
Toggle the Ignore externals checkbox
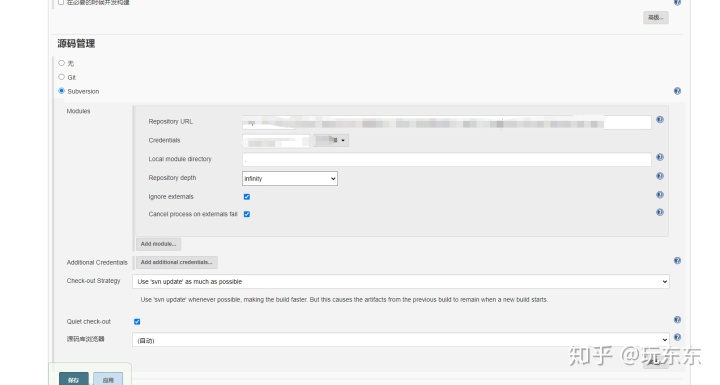click(247, 197)
